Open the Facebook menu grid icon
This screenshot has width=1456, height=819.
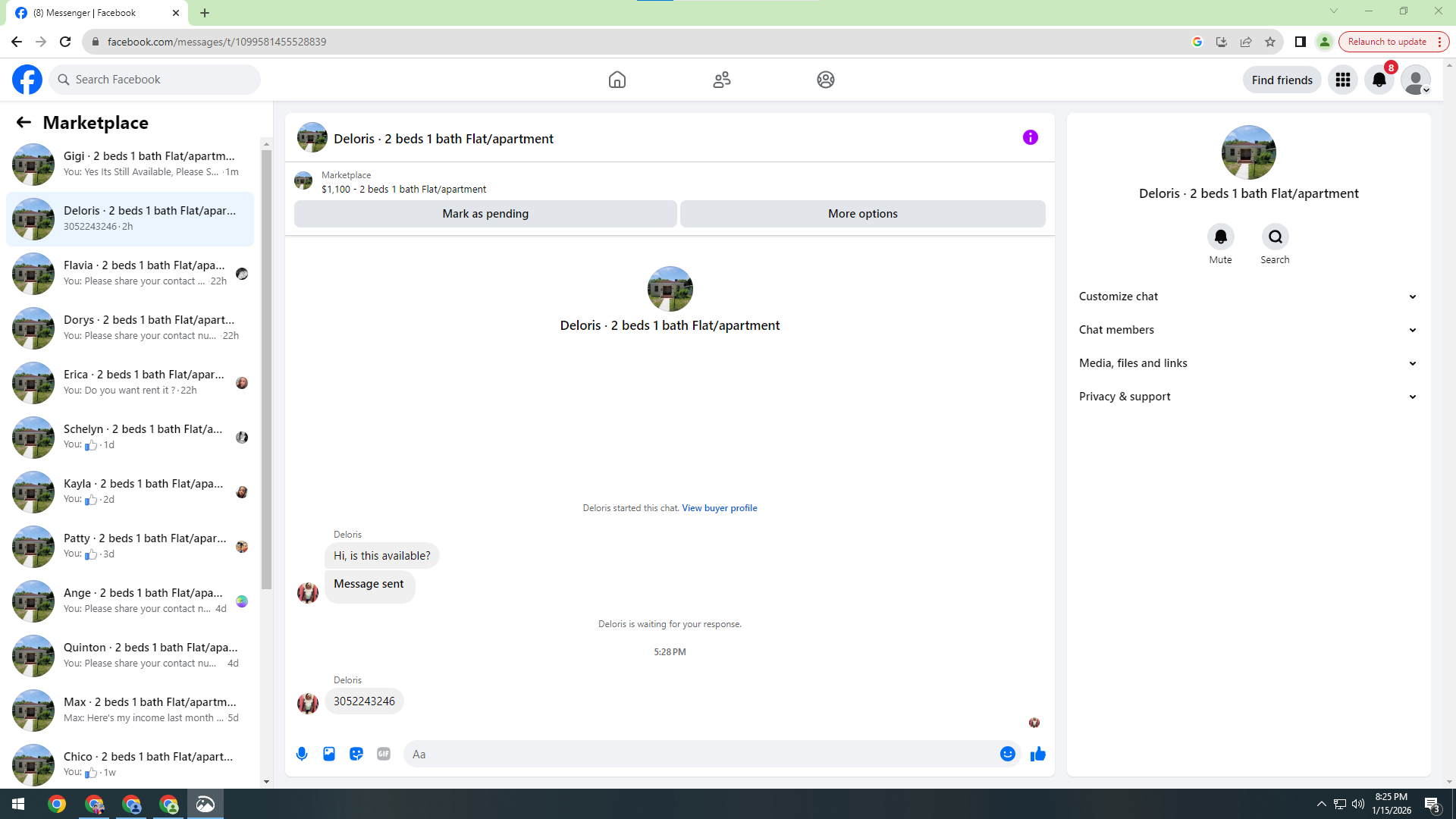tap(1342, 80)
